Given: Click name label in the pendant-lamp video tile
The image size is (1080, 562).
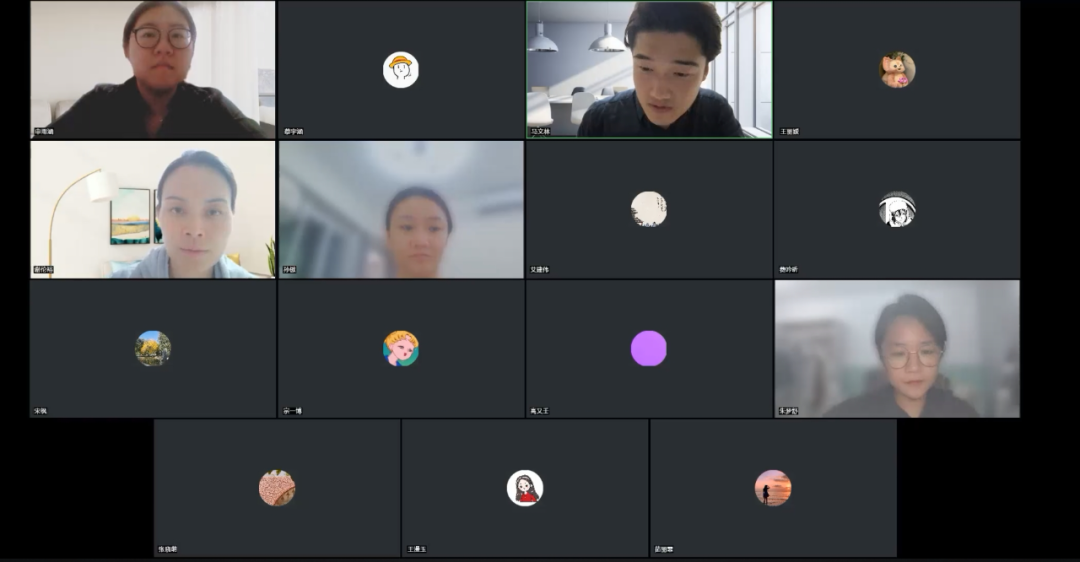Looking at the screenshot, I should [x=541, y=132].
